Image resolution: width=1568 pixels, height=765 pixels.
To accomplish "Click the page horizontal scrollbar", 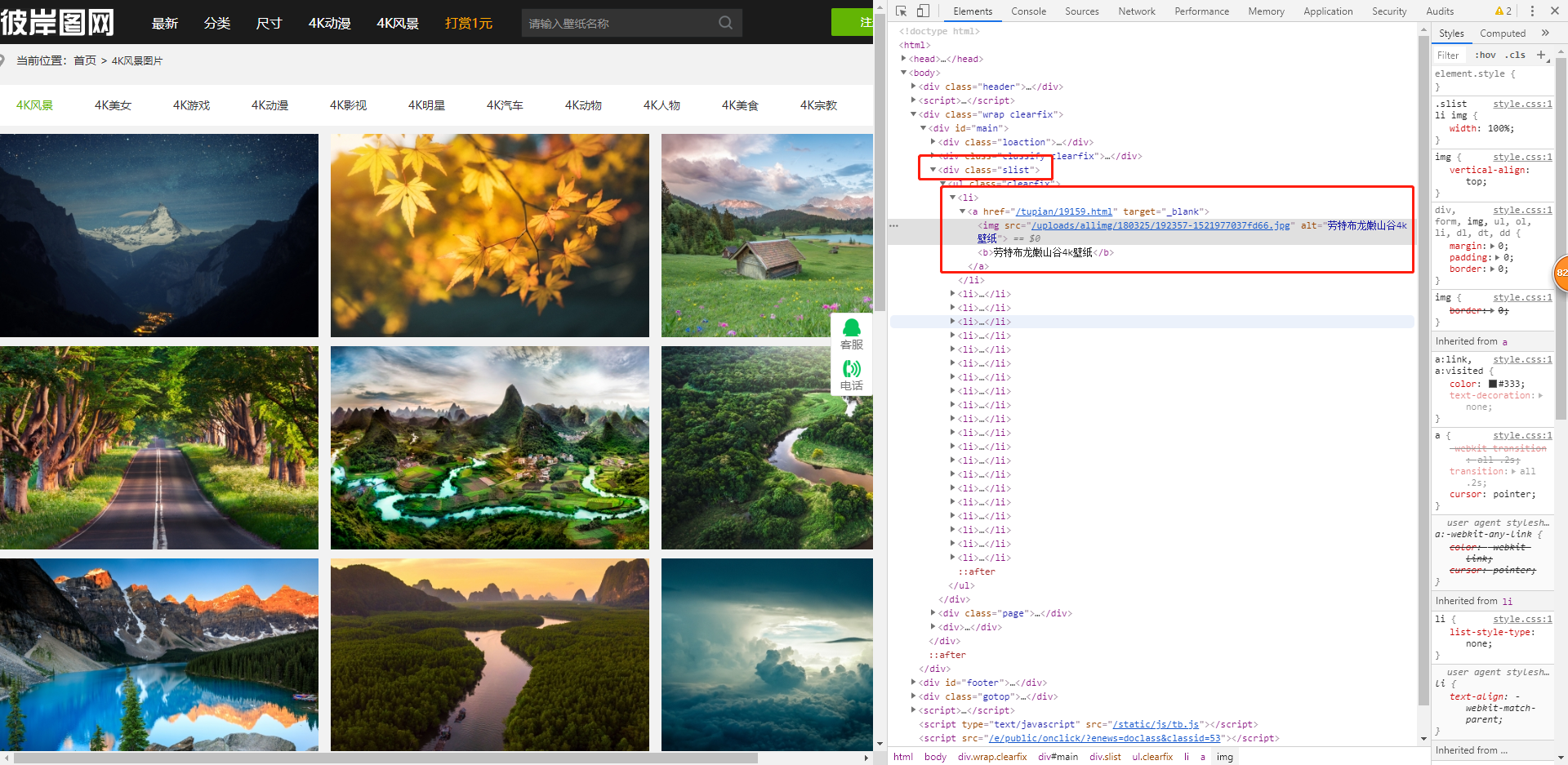I will click(385, 758).
